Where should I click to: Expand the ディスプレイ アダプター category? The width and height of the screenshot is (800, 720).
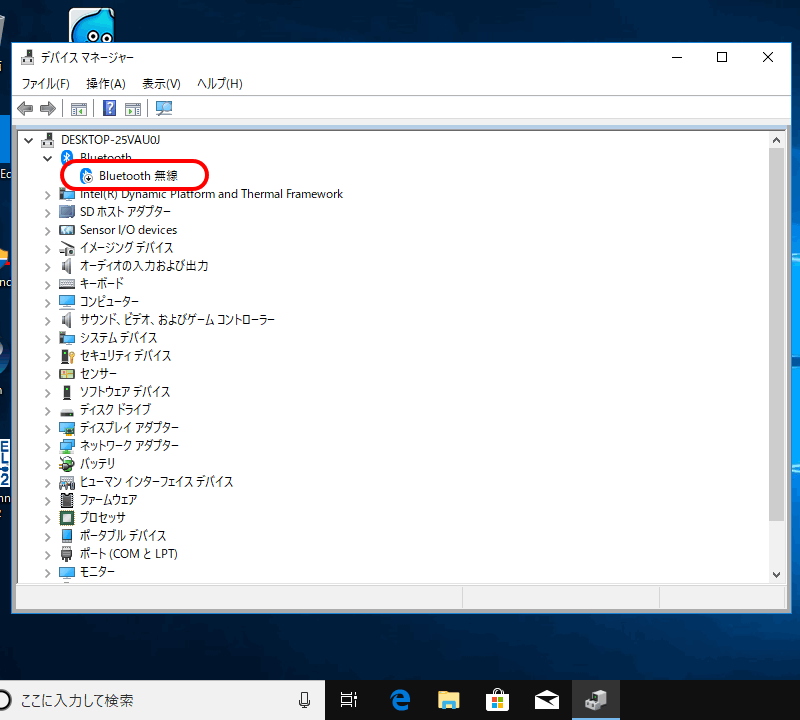tap(47, 428)
